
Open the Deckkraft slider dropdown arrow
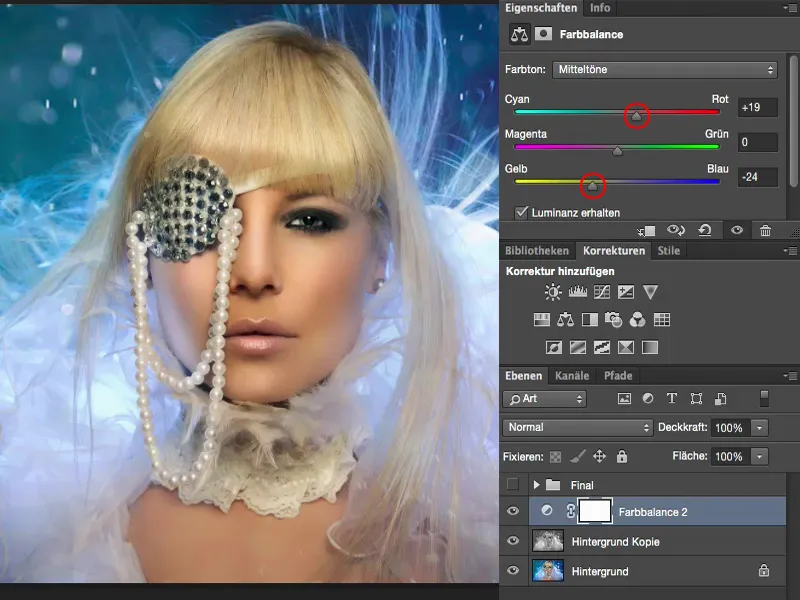(x=760, y=428)
